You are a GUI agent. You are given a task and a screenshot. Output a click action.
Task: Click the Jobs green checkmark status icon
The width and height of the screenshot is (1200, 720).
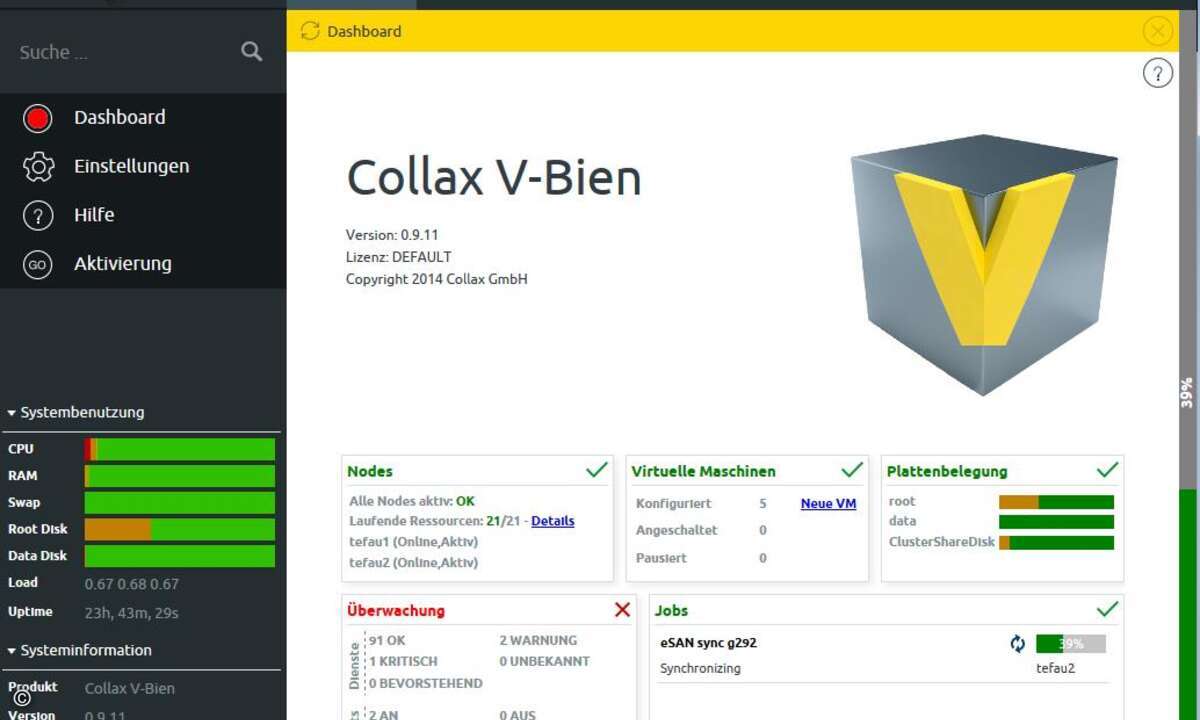[1107, 608]
